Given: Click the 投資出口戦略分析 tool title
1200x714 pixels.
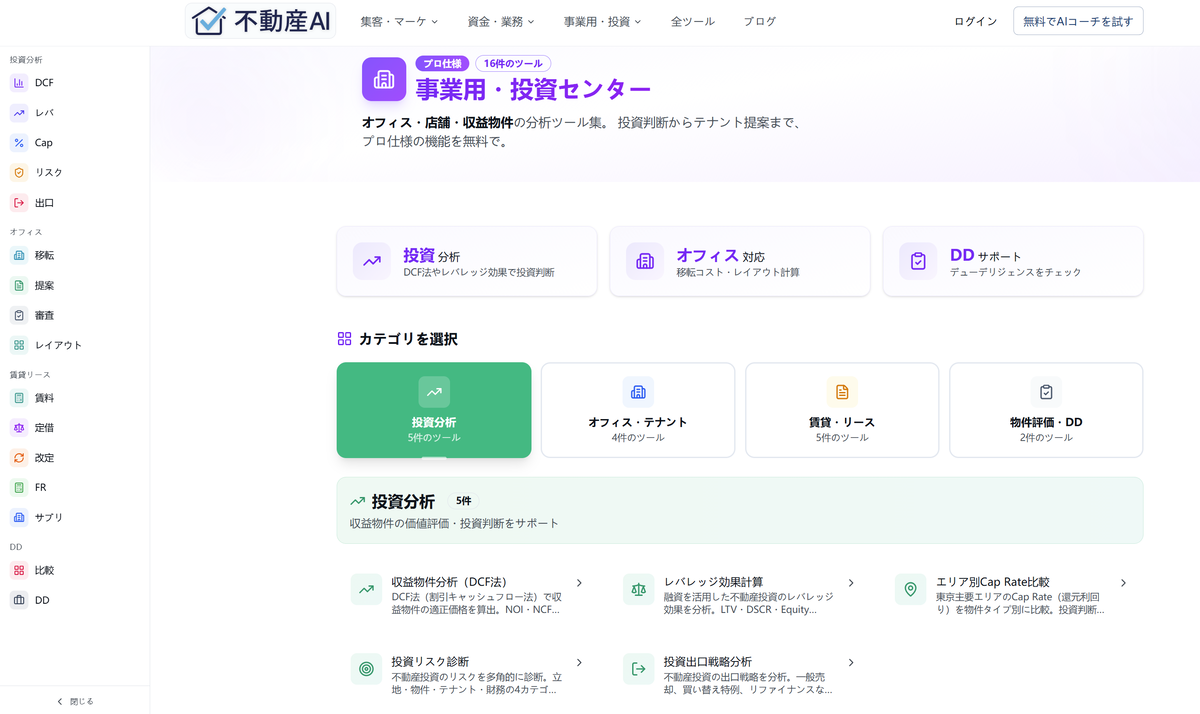Looking at the screenshot, I should pos(708,662).
